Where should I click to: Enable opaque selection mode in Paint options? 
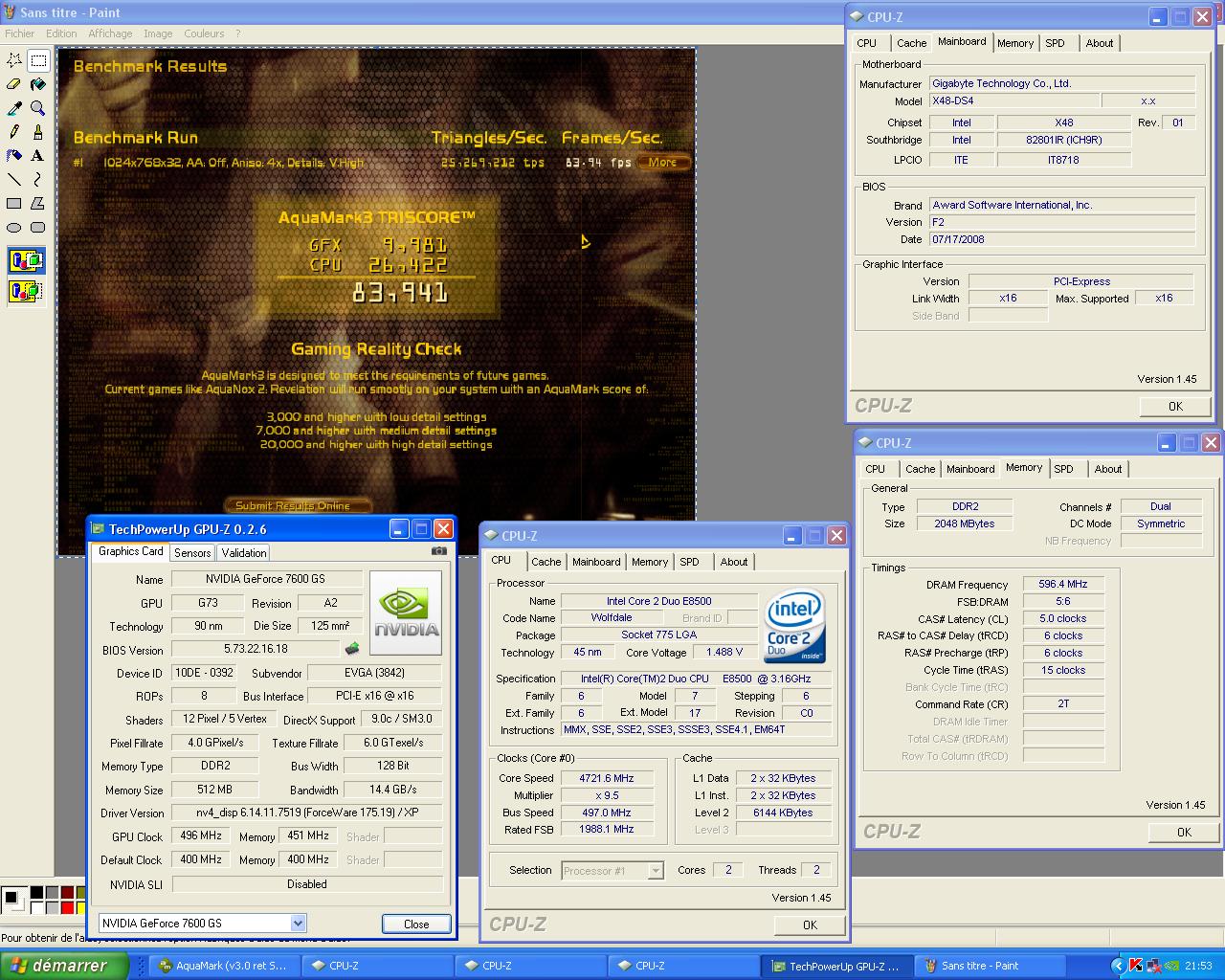pos(26,260)
